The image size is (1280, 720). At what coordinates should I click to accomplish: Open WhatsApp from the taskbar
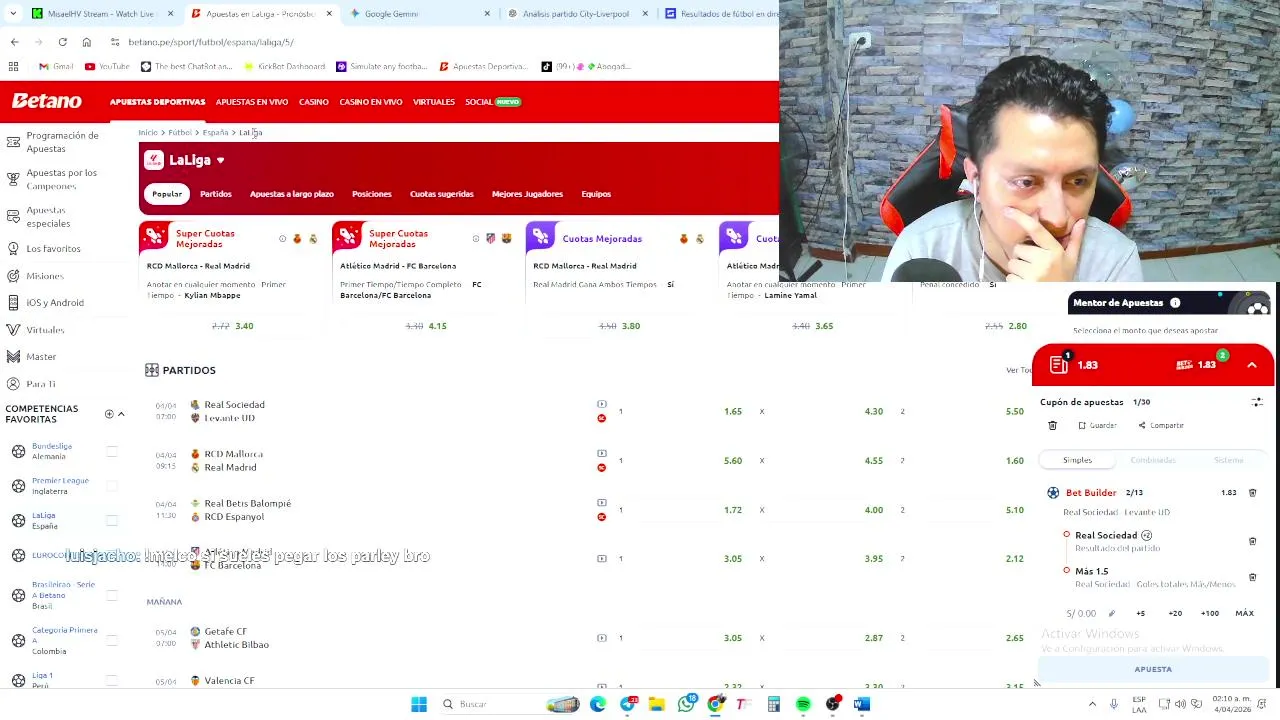point(686,704)
